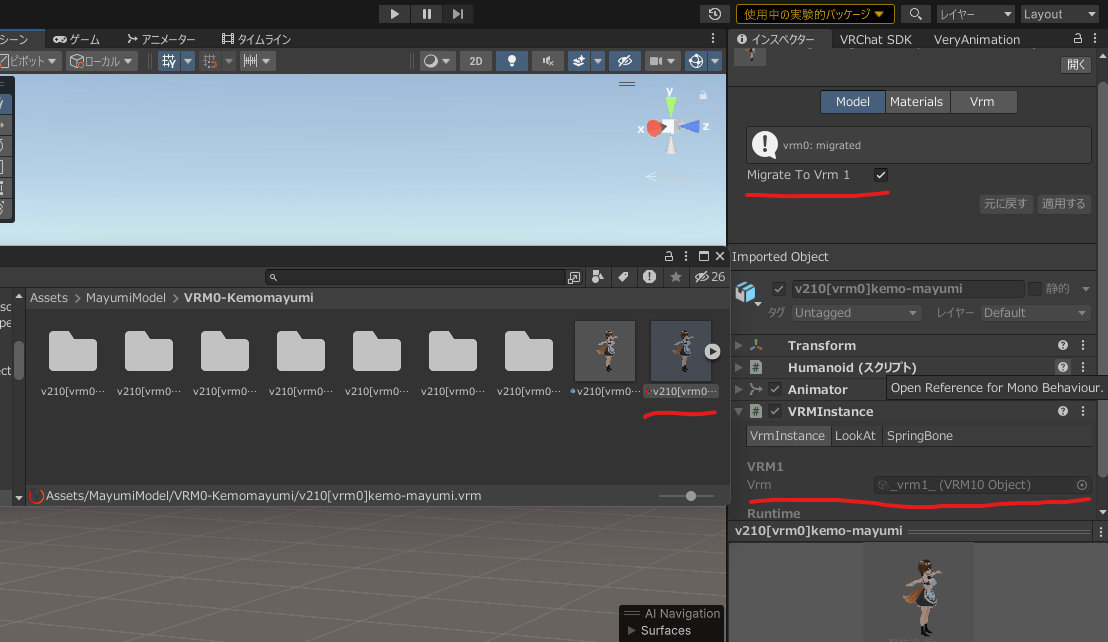Switch to the Materials tab
Screen dimensions: 1108x642
[x=917, y=102]
